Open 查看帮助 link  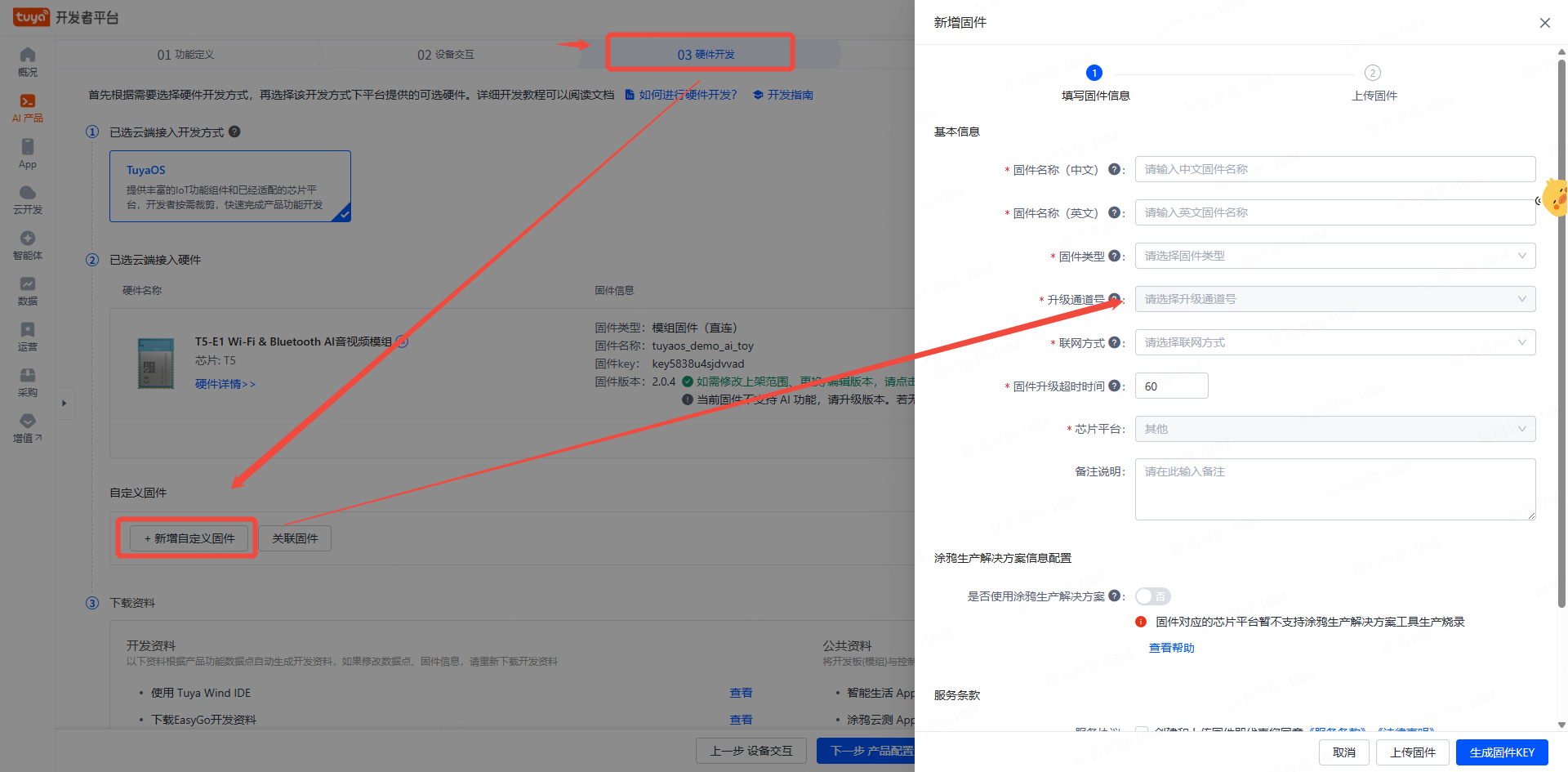1171,648
